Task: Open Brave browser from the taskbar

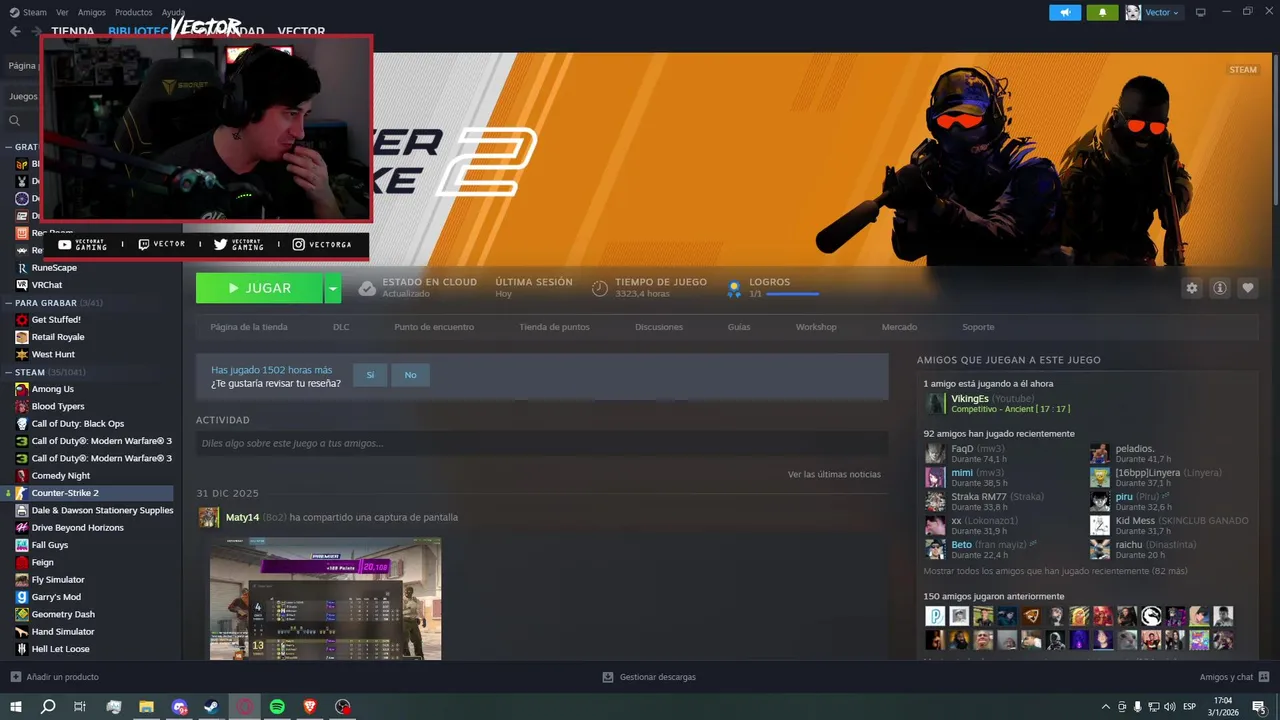Action: [x=310, y=706]
